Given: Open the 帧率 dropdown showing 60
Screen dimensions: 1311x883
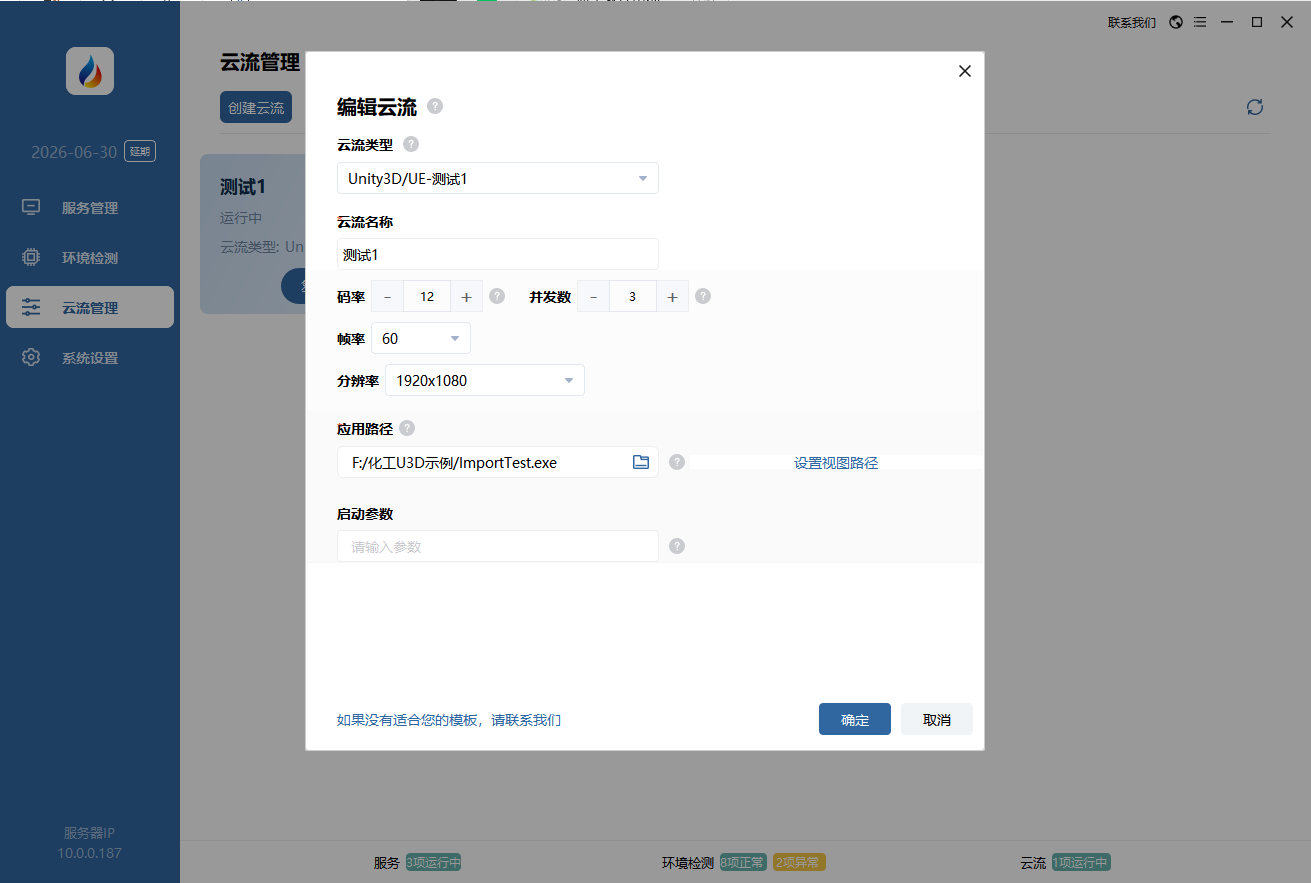Looking at the screenshot, I should 420,338.
